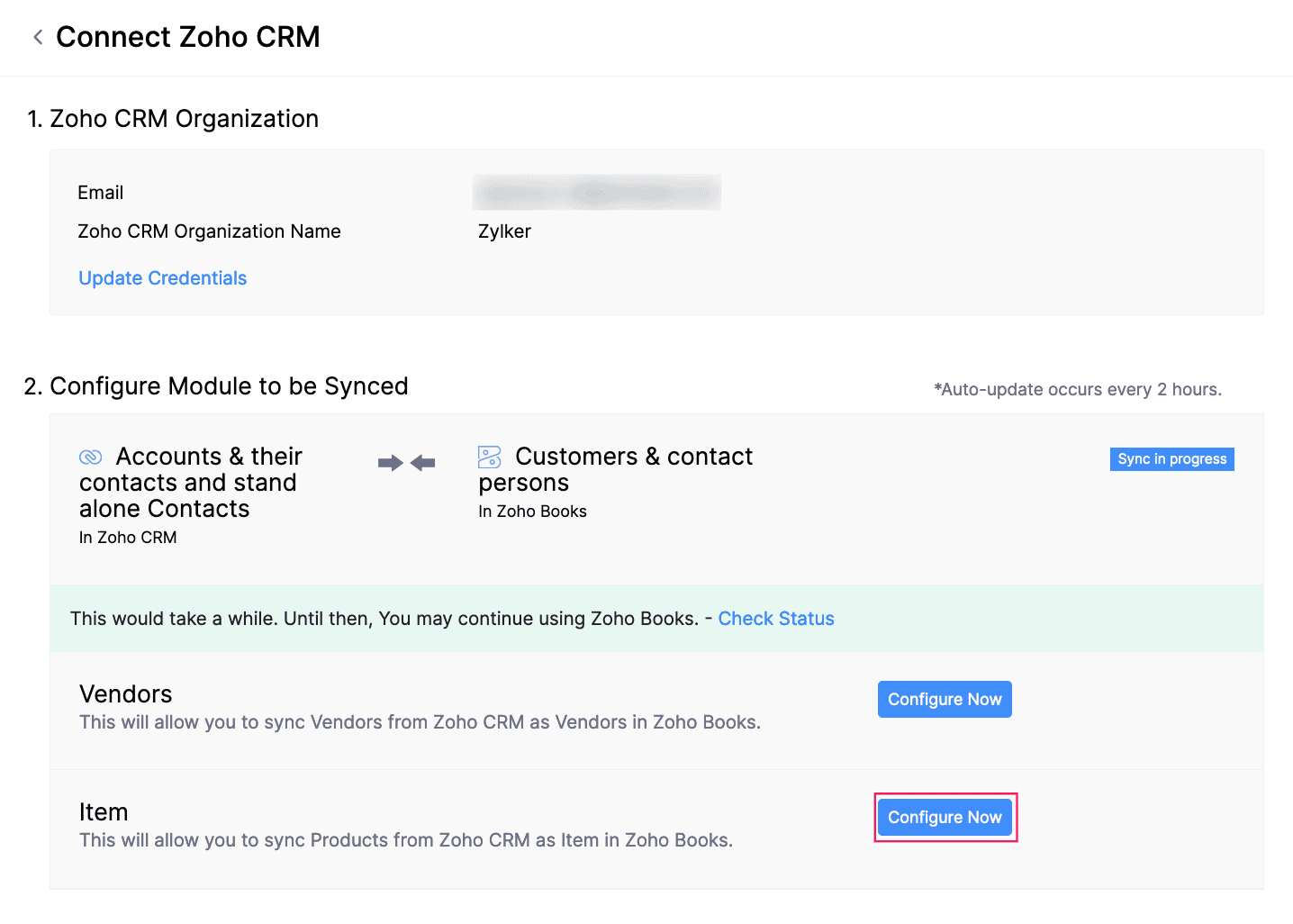Open the Update Credentials link

pyautogui.click(x=162, y=278)
